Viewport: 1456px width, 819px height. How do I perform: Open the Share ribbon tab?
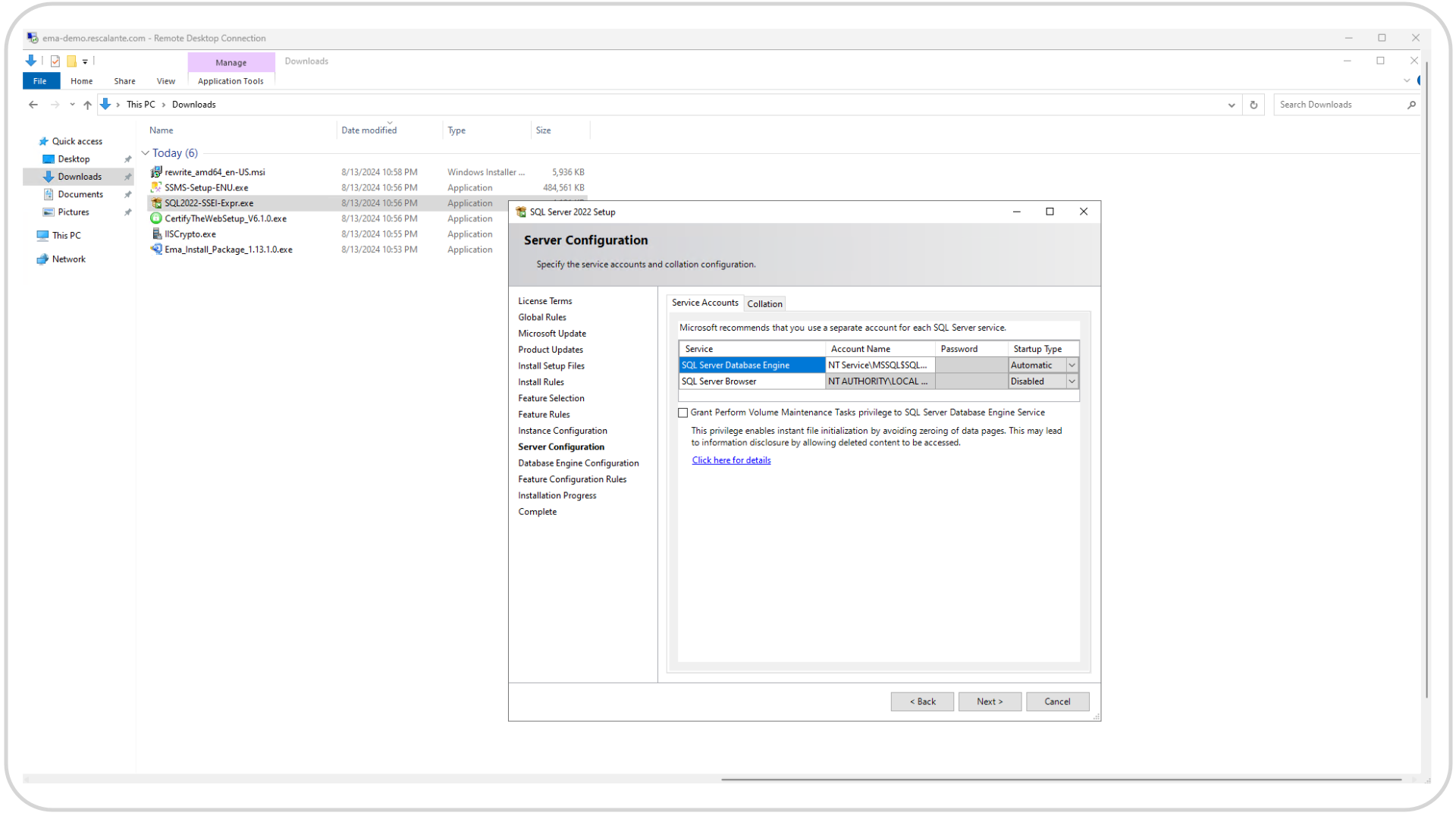pos(124,81)
